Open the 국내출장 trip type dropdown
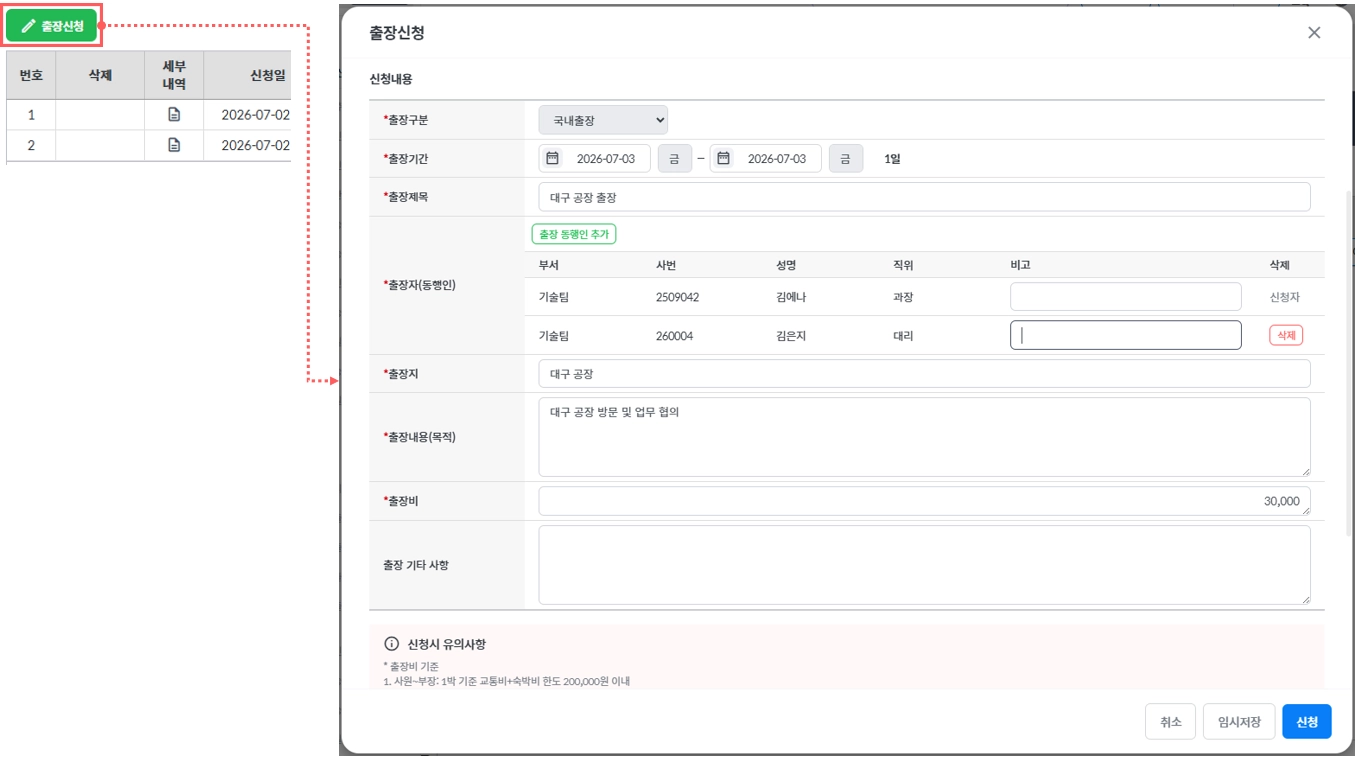The width and height of the screenshot is (1358, 758). pyautogui.click(x=603, y=120)
